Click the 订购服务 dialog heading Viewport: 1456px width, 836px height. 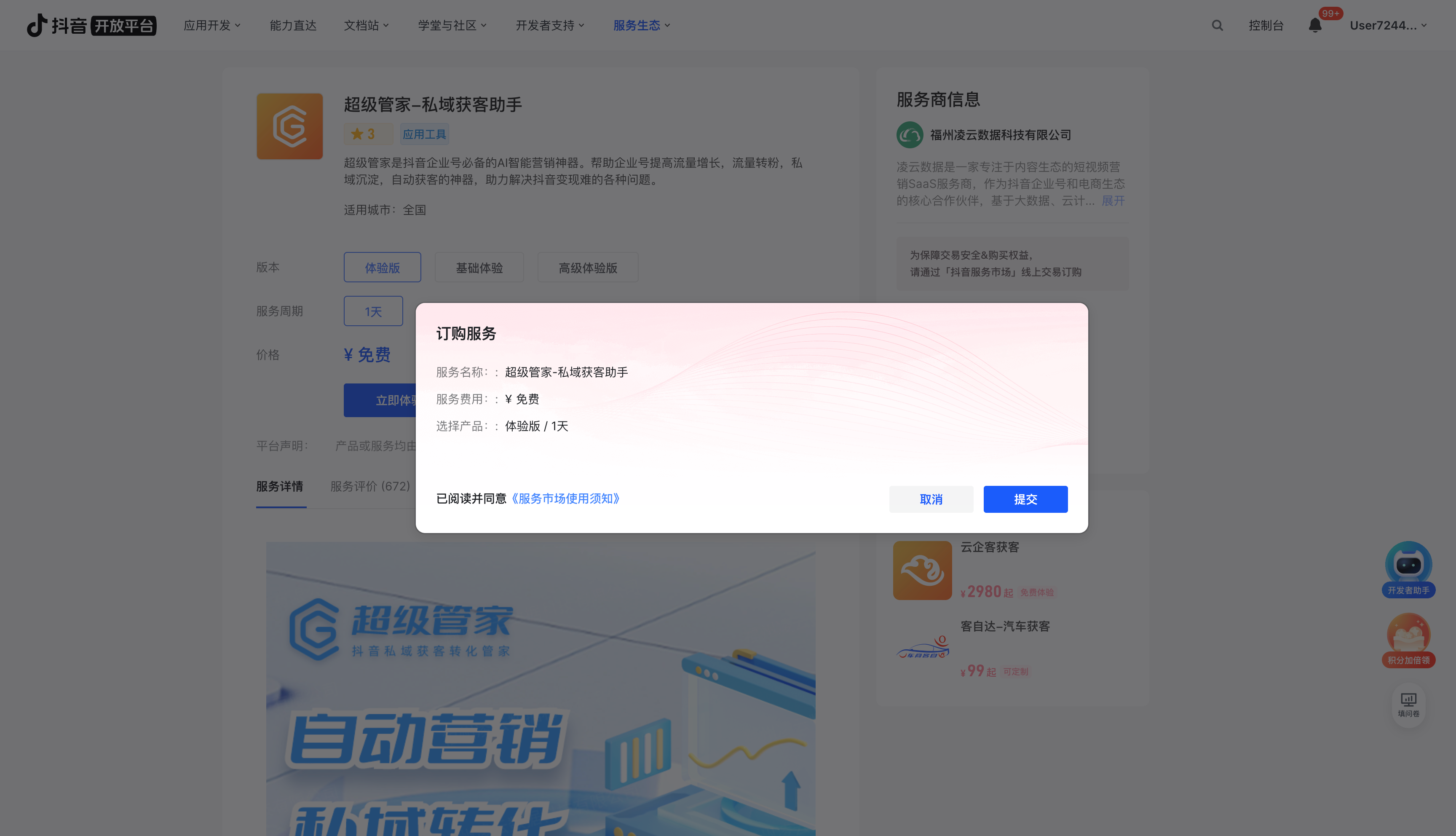(x=466, y=333)
